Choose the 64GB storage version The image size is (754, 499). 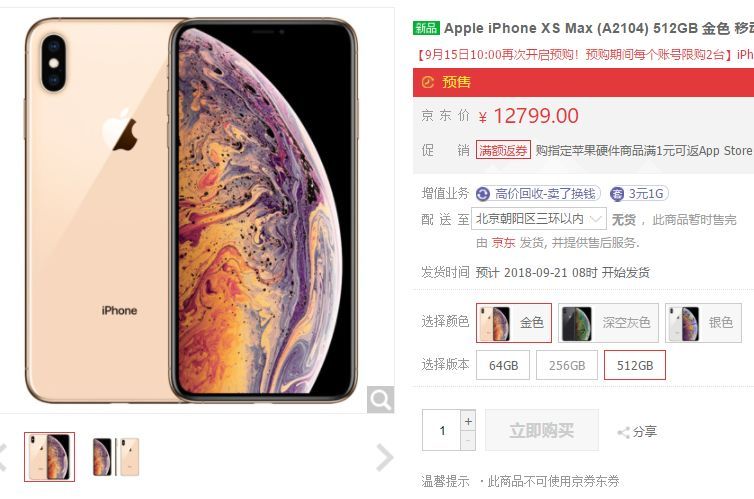click(x=503, y=365)
